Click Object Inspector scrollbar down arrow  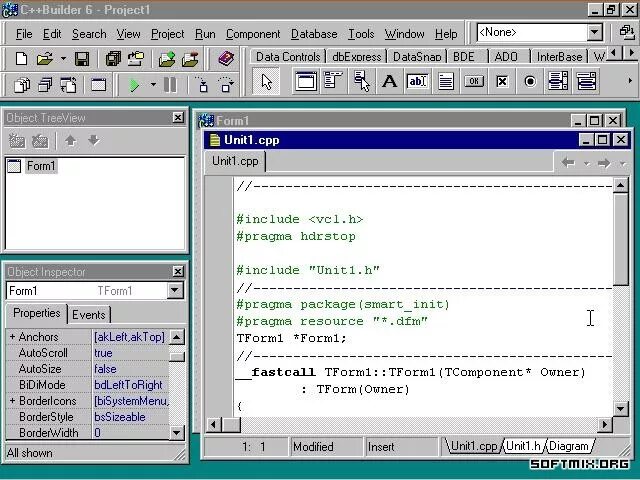tap(177, 432)
